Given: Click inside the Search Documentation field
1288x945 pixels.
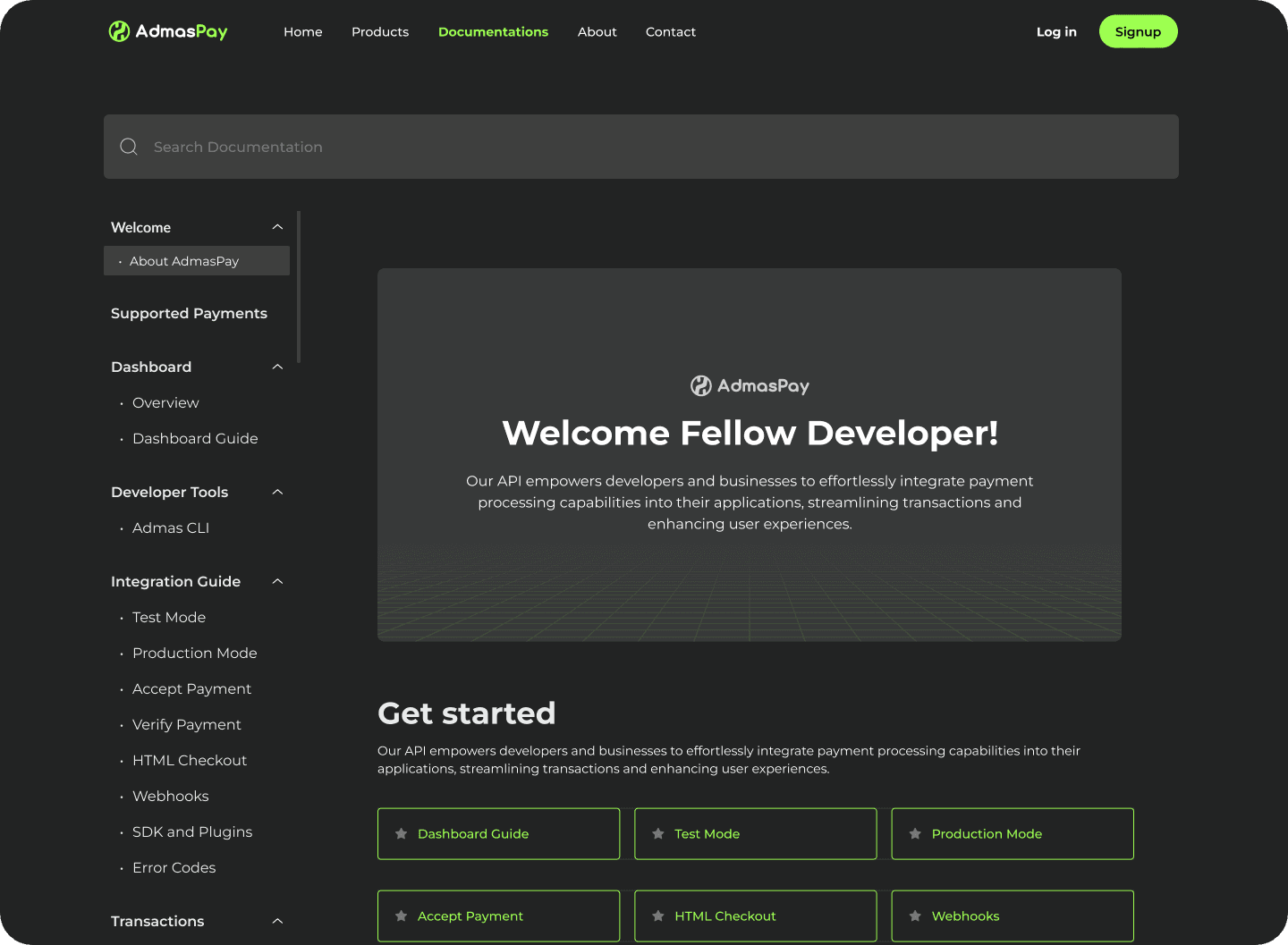Looking at the screenshot, I should (x=447, y=146).
